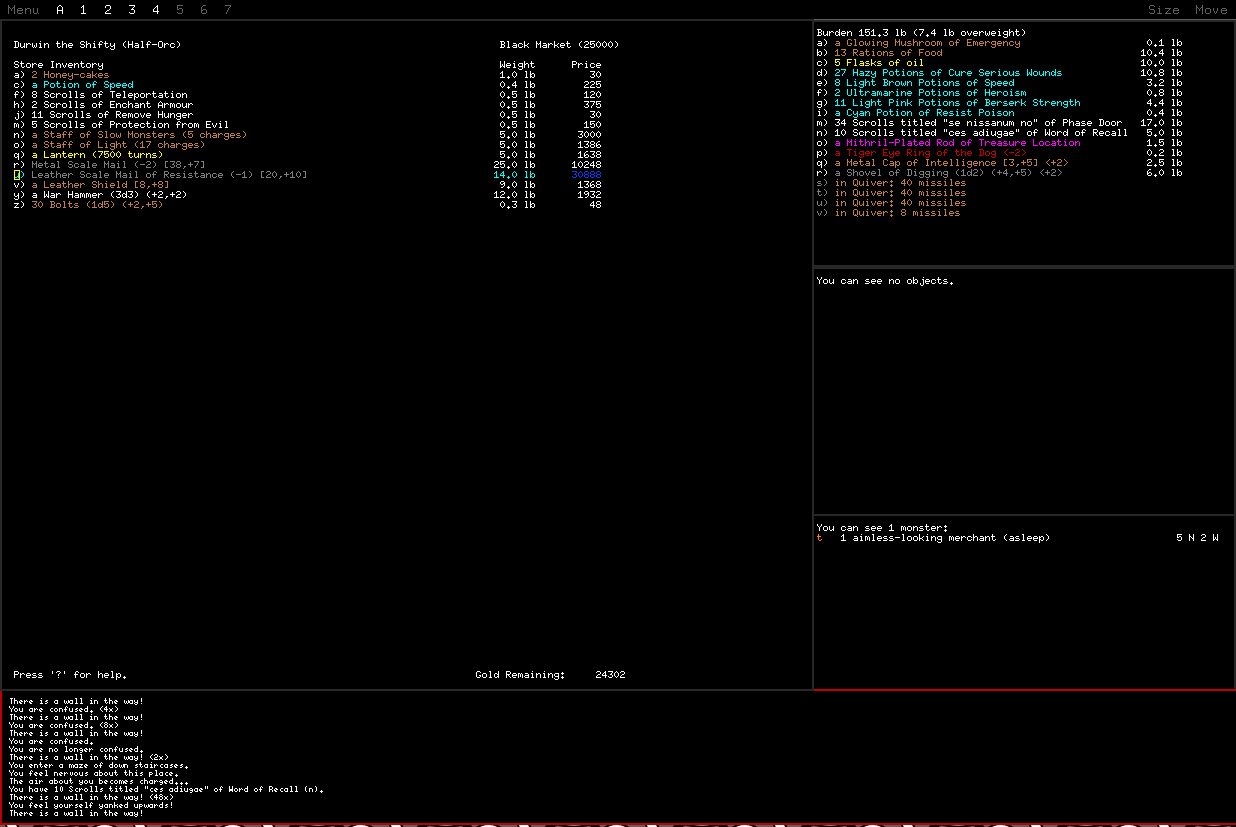Click the 'You can see no objects.' message
Screen dimensions: 1236x827
[885, 281]
